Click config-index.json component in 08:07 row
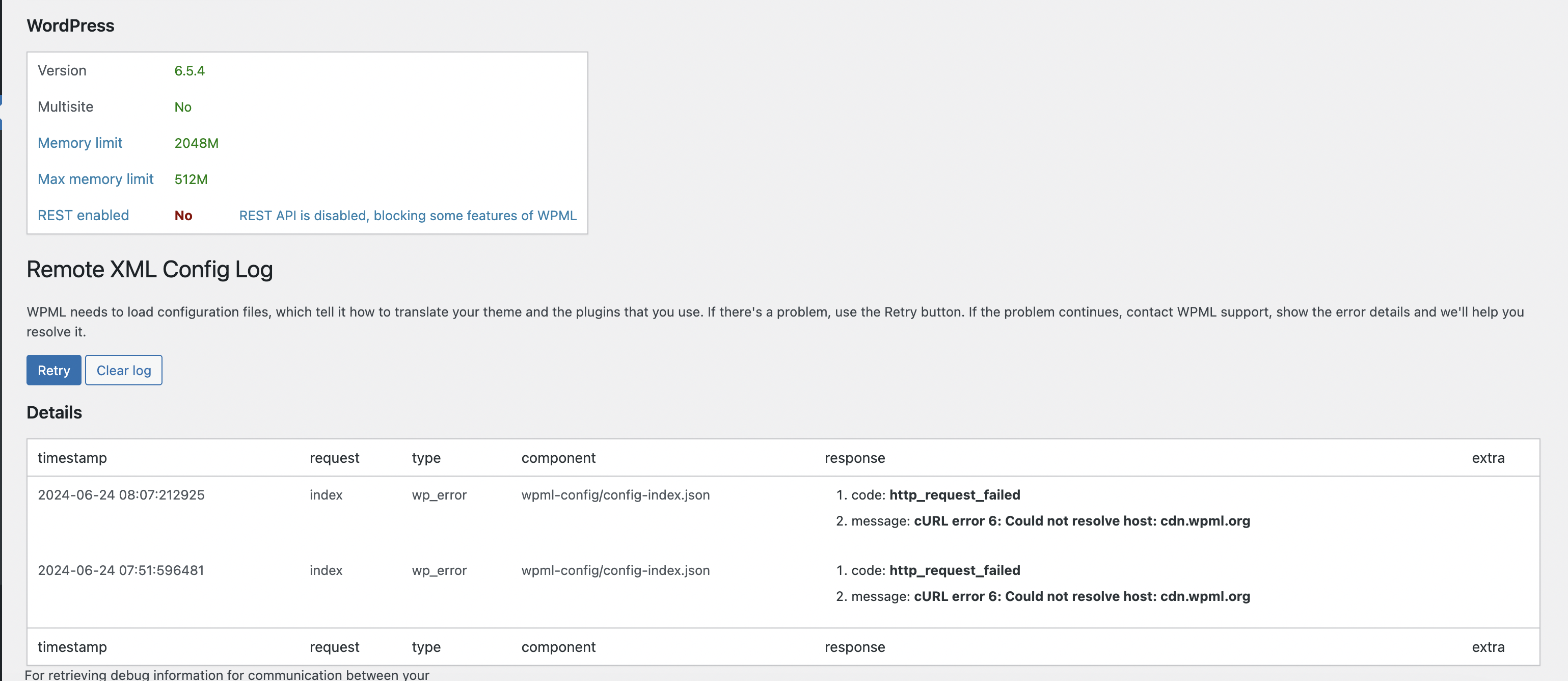 tap(615, 495)
